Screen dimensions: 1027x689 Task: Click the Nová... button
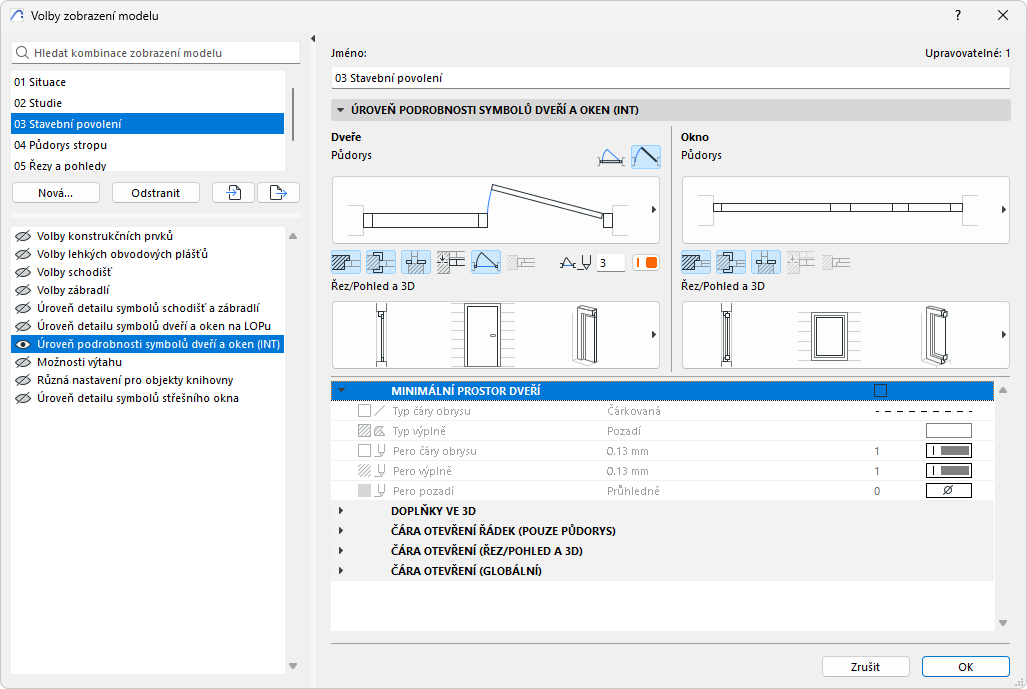click(x=56, y=192)
